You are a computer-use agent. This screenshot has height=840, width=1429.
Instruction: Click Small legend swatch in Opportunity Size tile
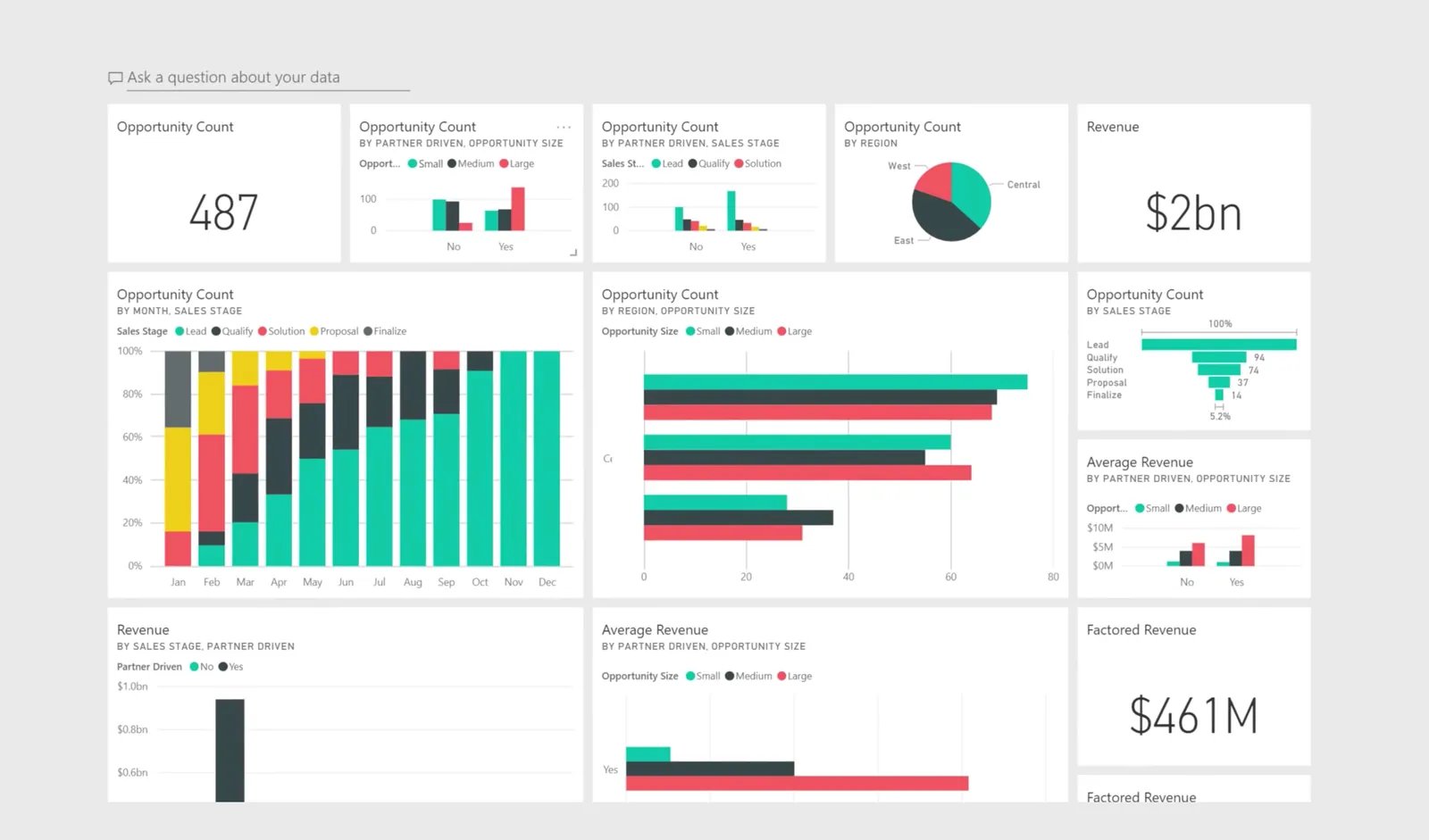pyautogui.click(x=413, y=163)
